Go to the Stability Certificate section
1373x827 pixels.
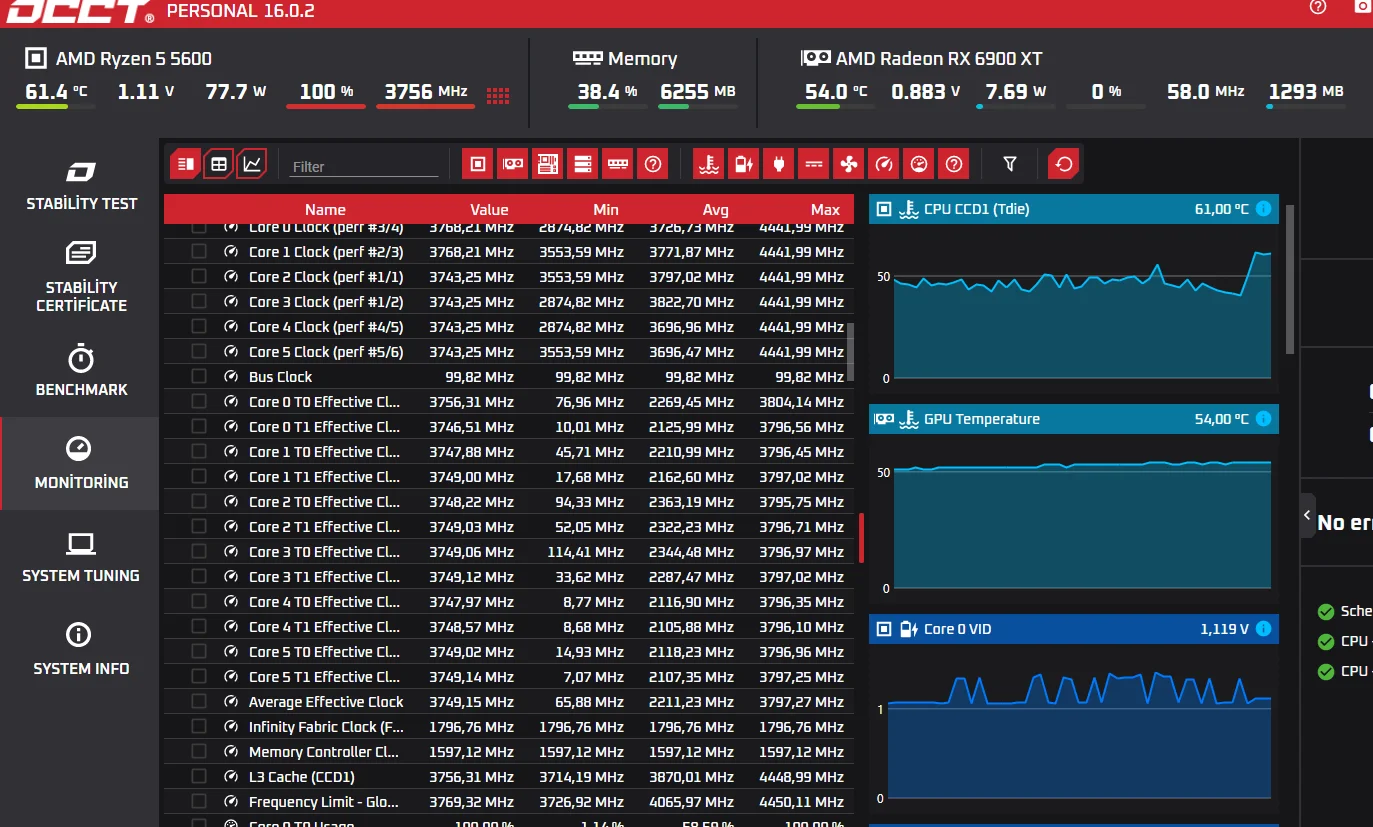(81, 278)
